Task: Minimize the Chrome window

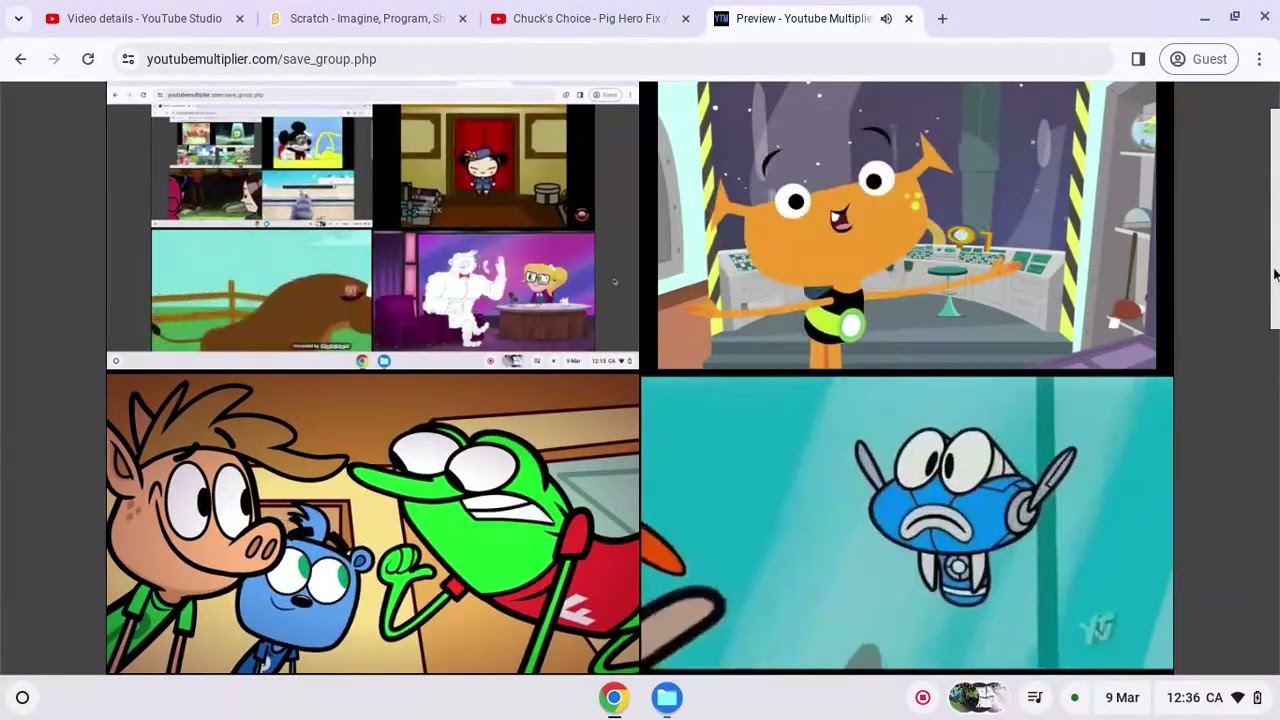Action: click(x=1205, y=18)
